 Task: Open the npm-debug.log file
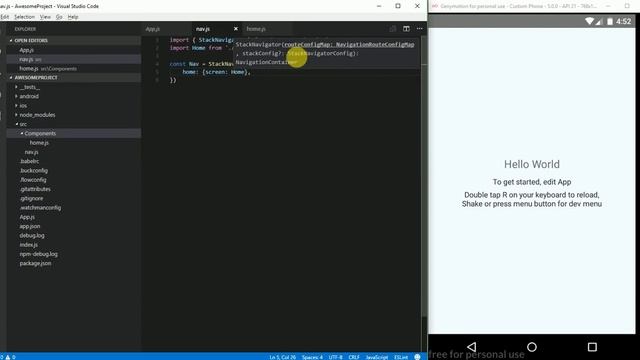coord(38,254)
